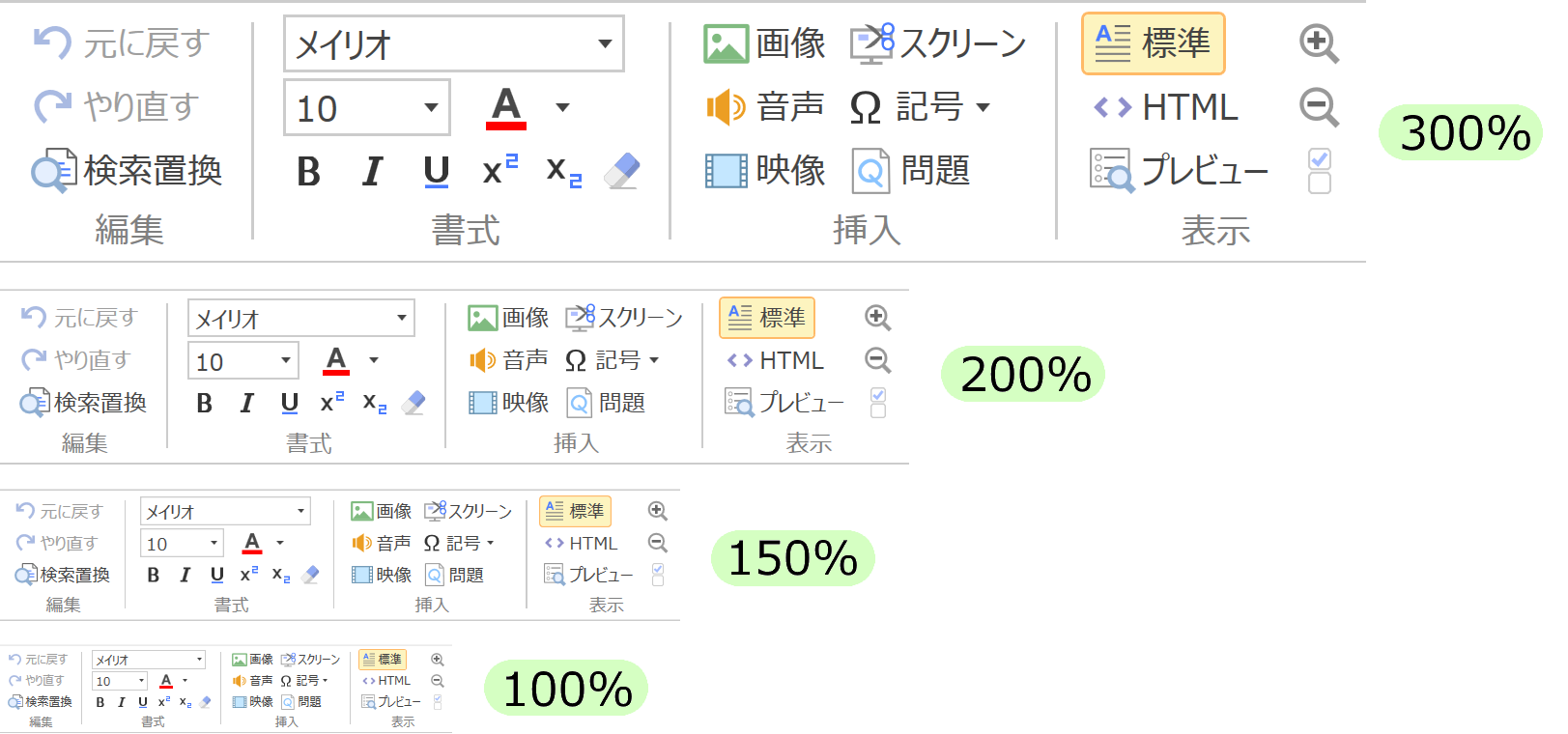The height and width of the screenshot is (734, 1568).
Task: Insert 映像 video in the 150% toolbar
Action: coord(382,575)
